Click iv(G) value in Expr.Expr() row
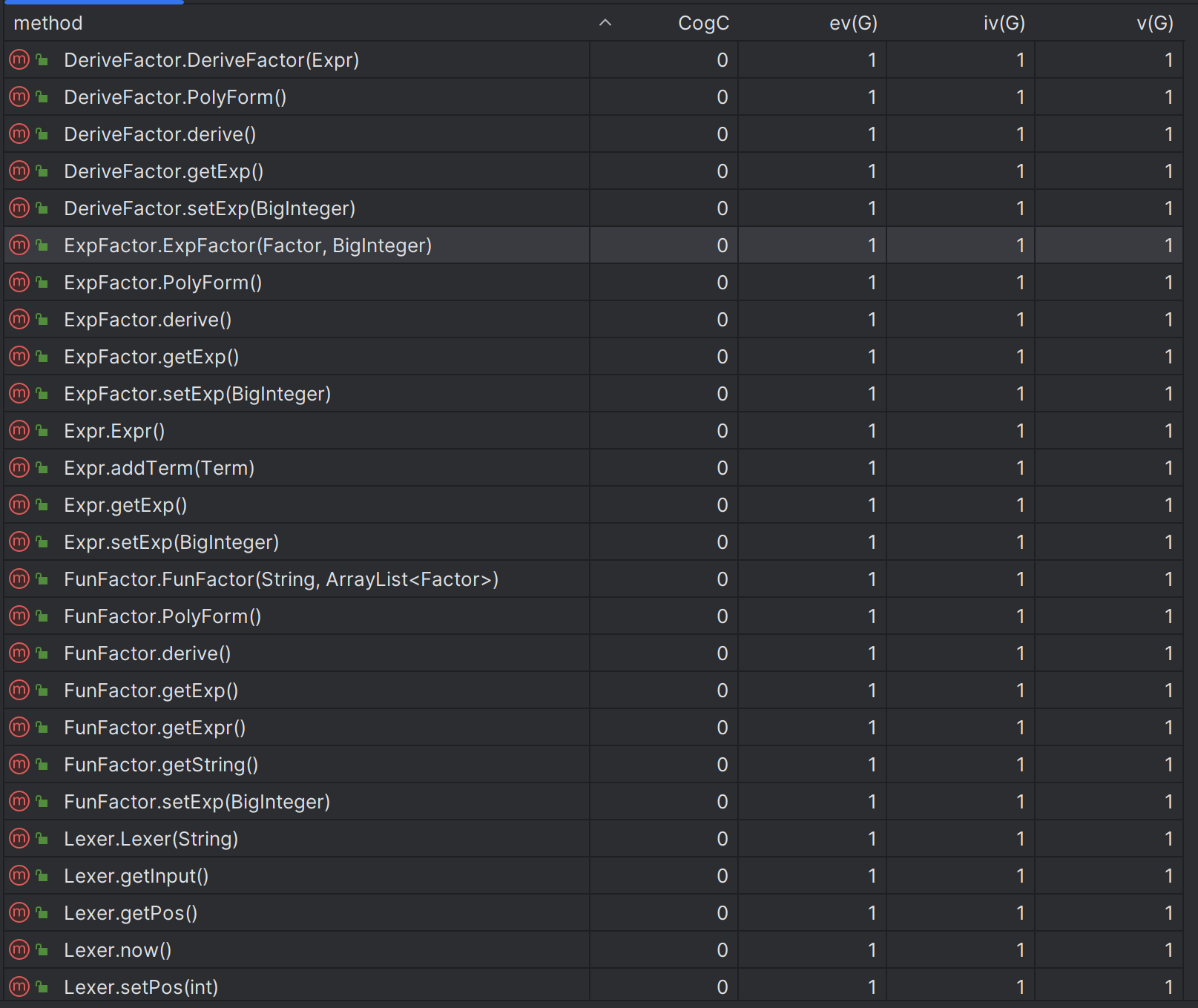Image resolution: width=1198 pixels, height=1008 pixels. point(1021,431)
